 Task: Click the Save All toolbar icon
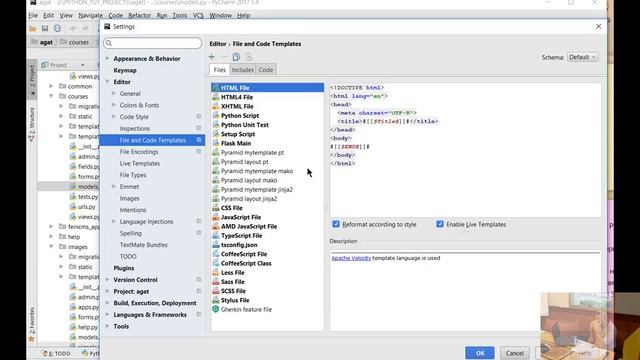[x=45, y=29]
